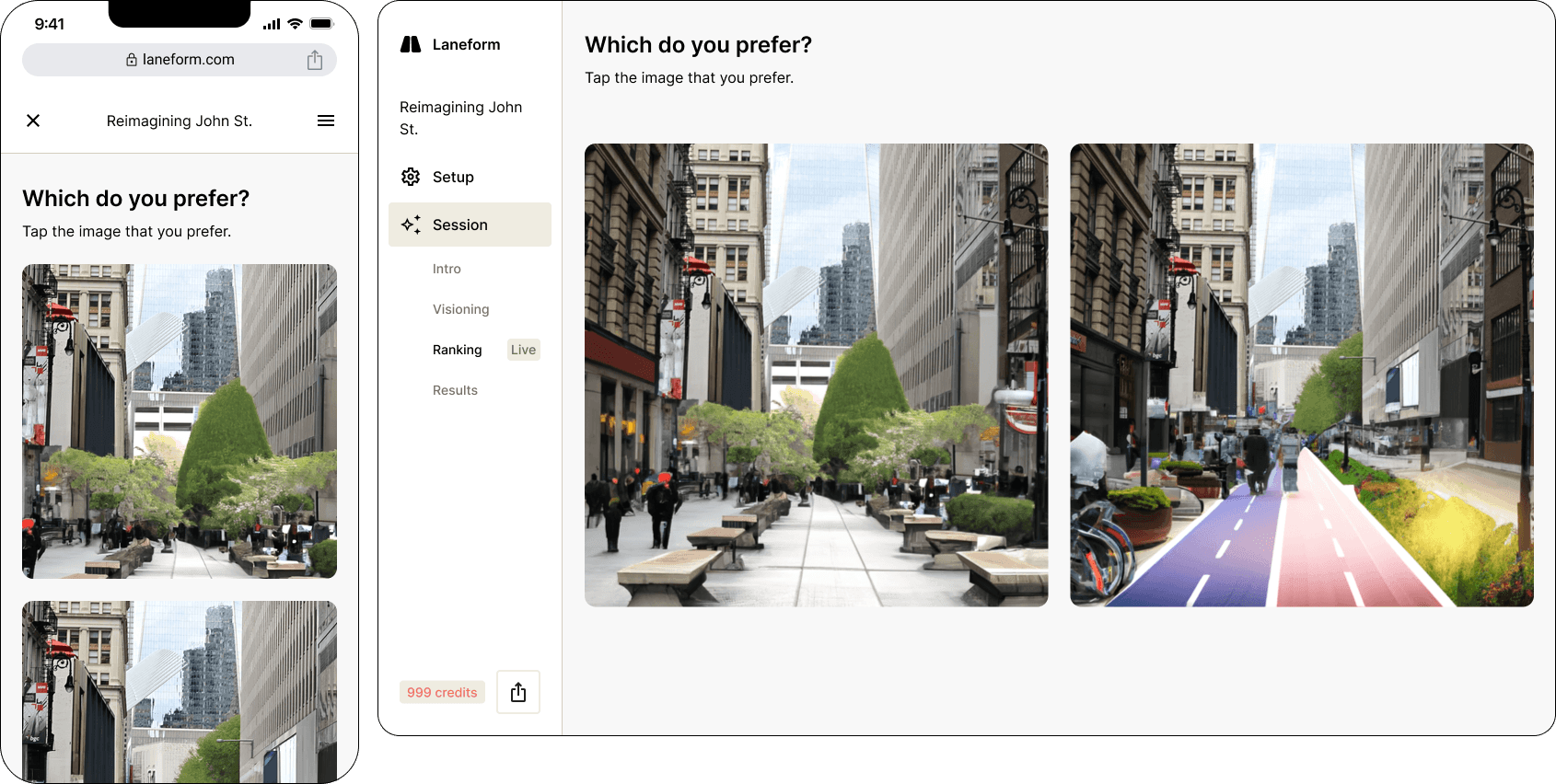This screenshot has height=784, width=1556.
Task: Click the Setup gear icon
Action: 411,177
